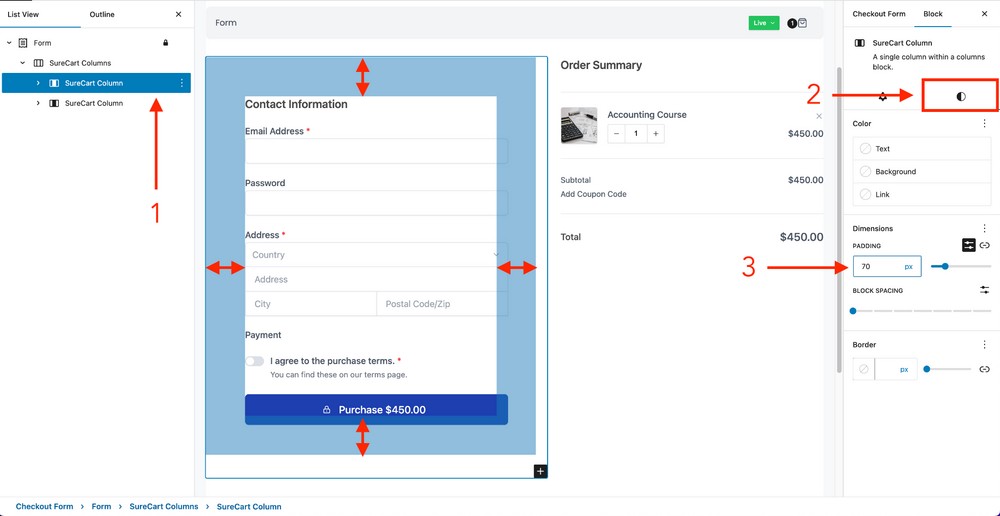Click the SureCart Column block icon in sidebar header
Screen dimensions: 1000x516
(x=860, y=43)
